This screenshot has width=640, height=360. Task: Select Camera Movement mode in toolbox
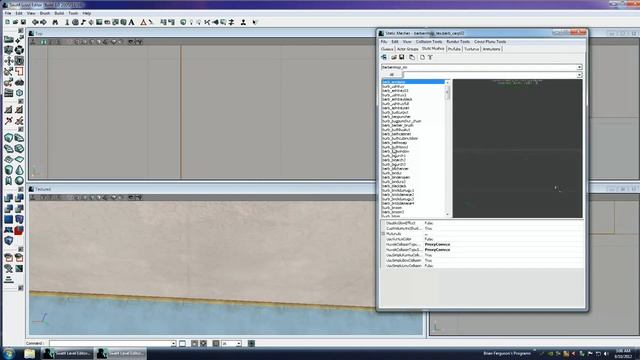9,39
